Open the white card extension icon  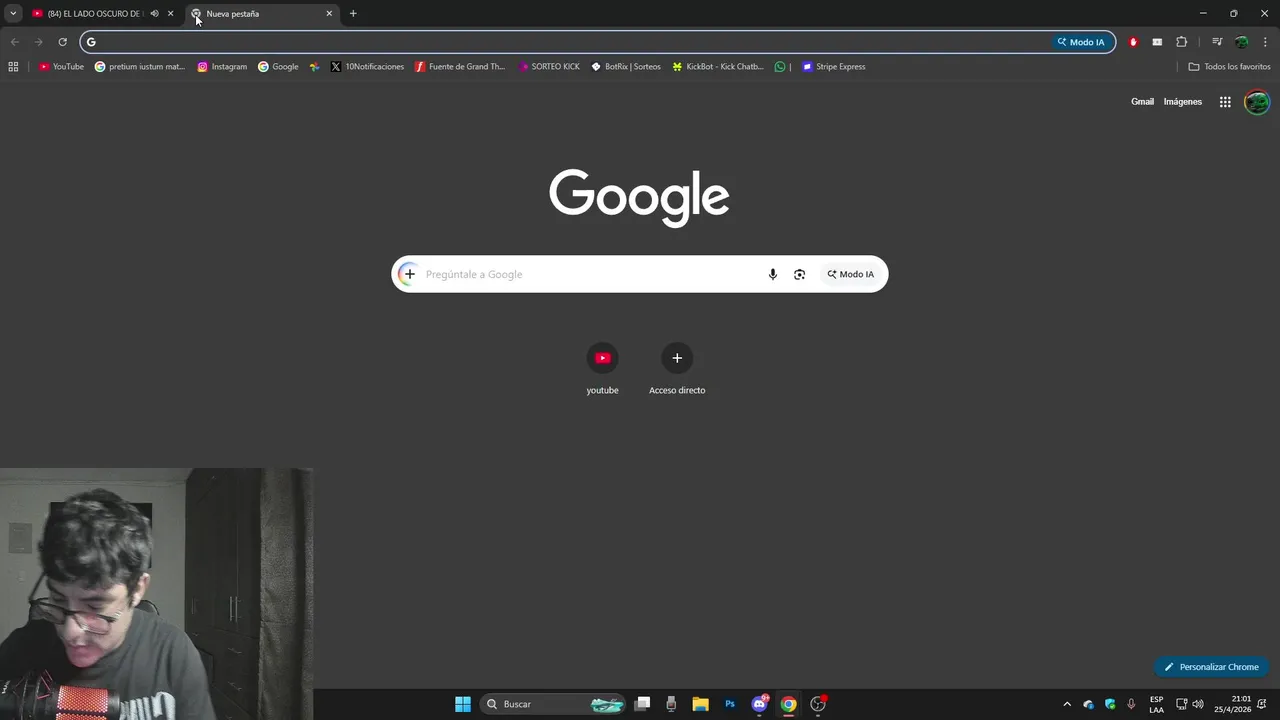[1157, 42]
